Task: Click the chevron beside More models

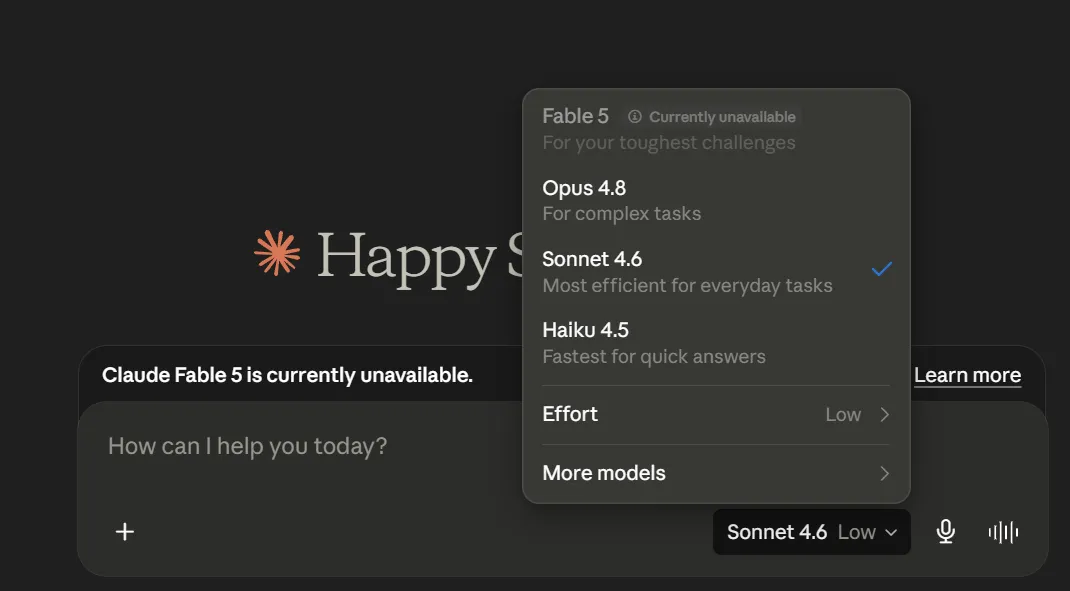Action: 884,473
